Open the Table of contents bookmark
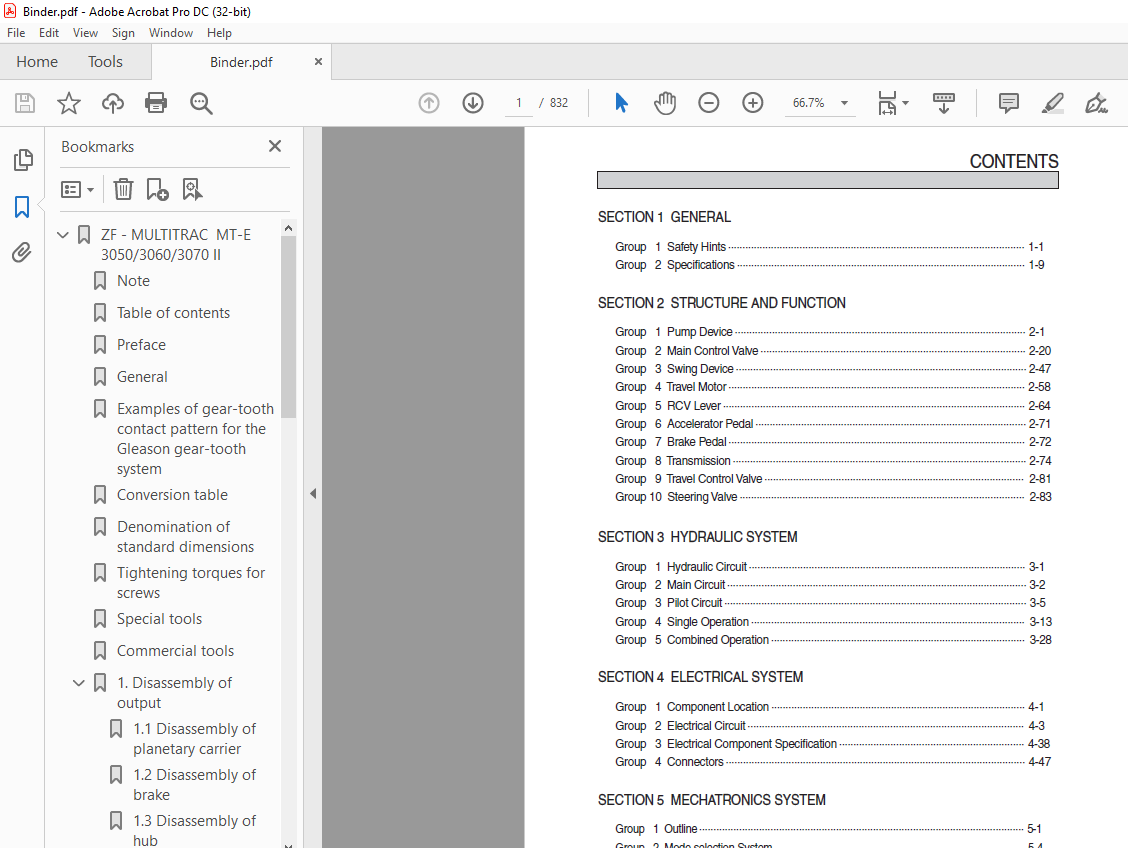The image size is (1128, 848). [x=173, y=313]
